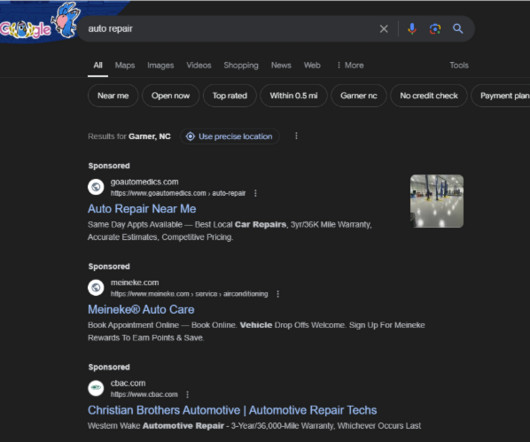530x442 pixels.
Task: Apply the No credit check filter chip
Action: 429,96
